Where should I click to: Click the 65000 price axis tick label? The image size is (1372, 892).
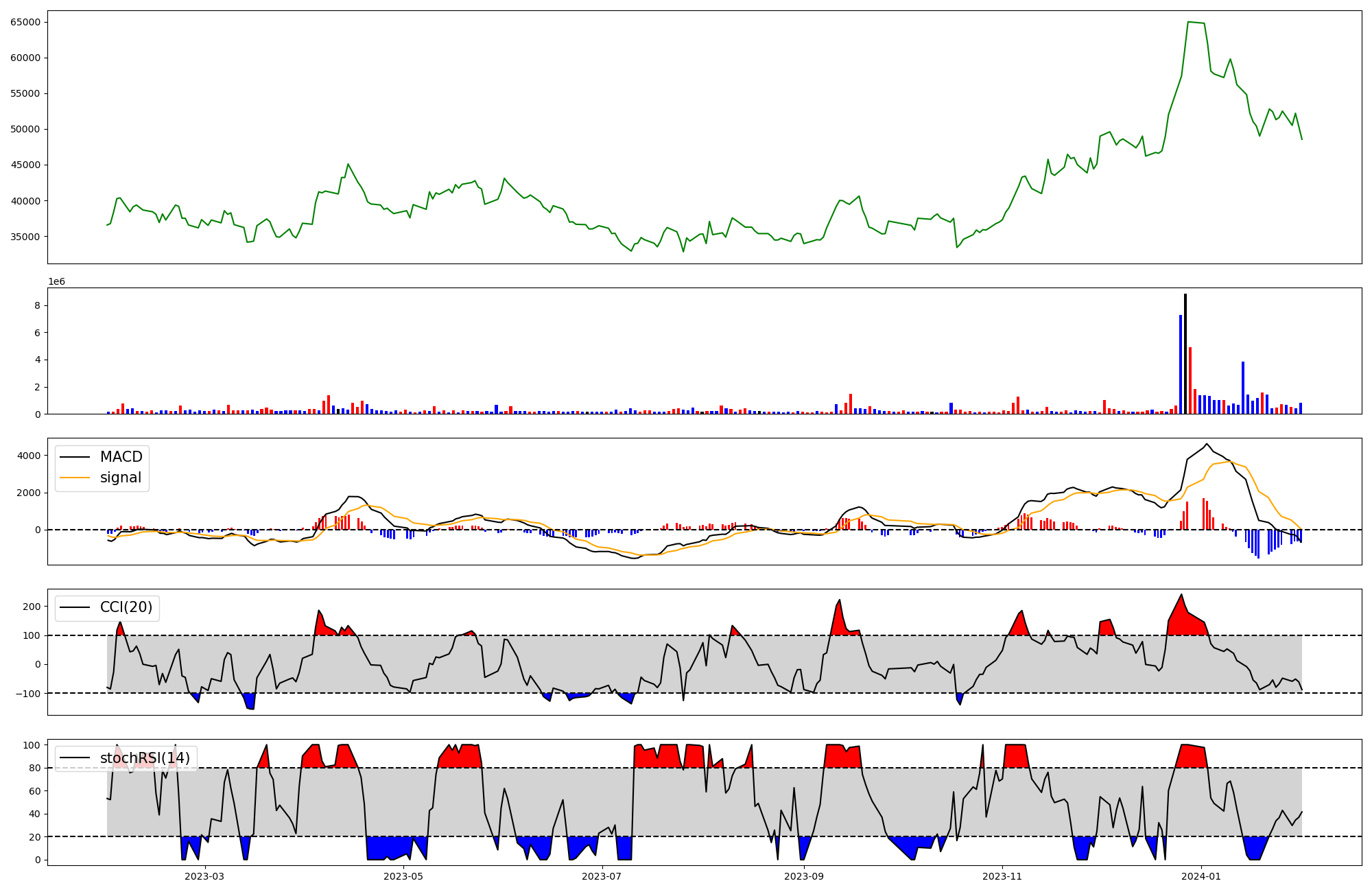(25, 22)
